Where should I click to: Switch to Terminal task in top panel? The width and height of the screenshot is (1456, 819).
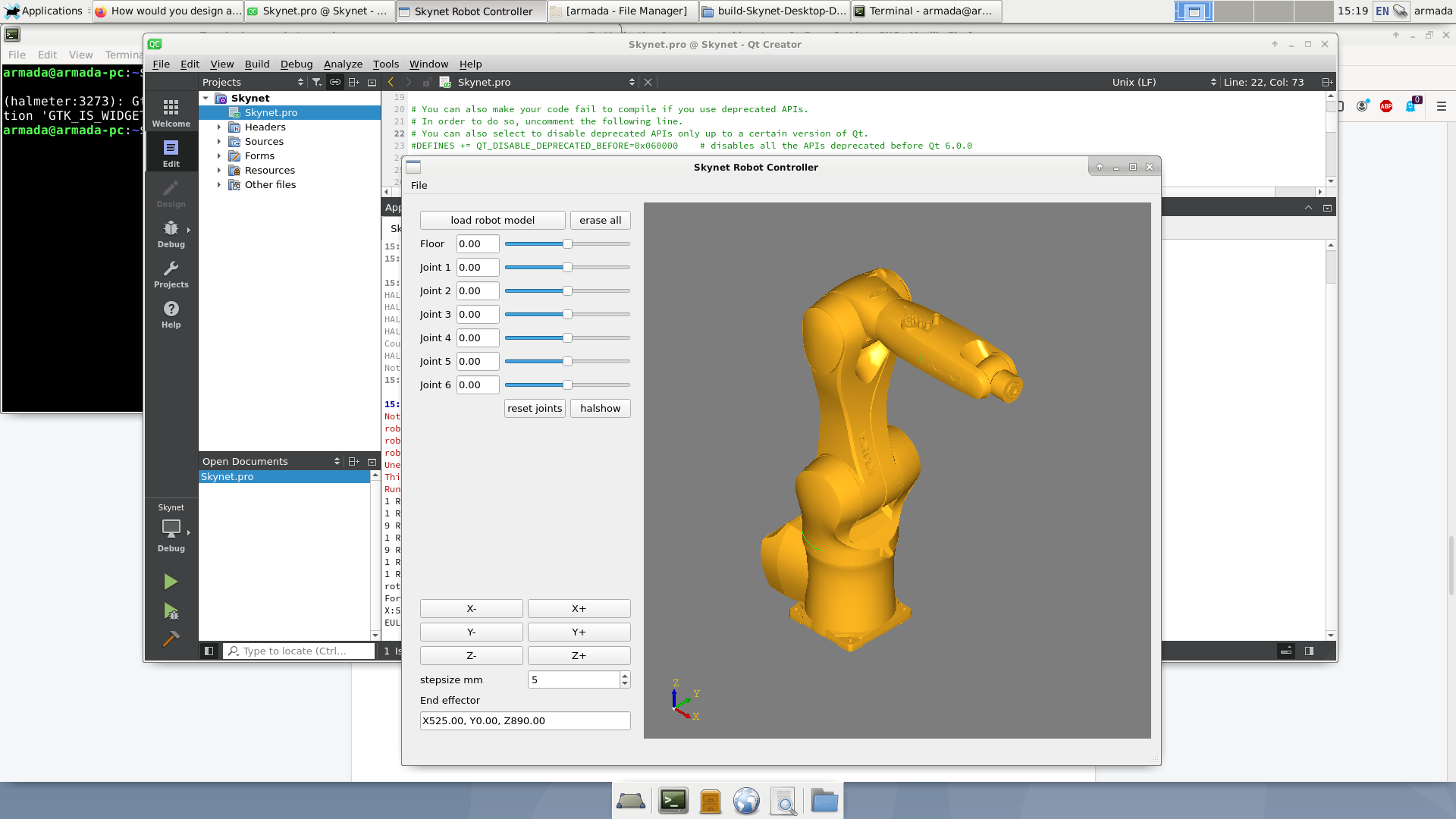pyautogui.click(x=926, y=11)
